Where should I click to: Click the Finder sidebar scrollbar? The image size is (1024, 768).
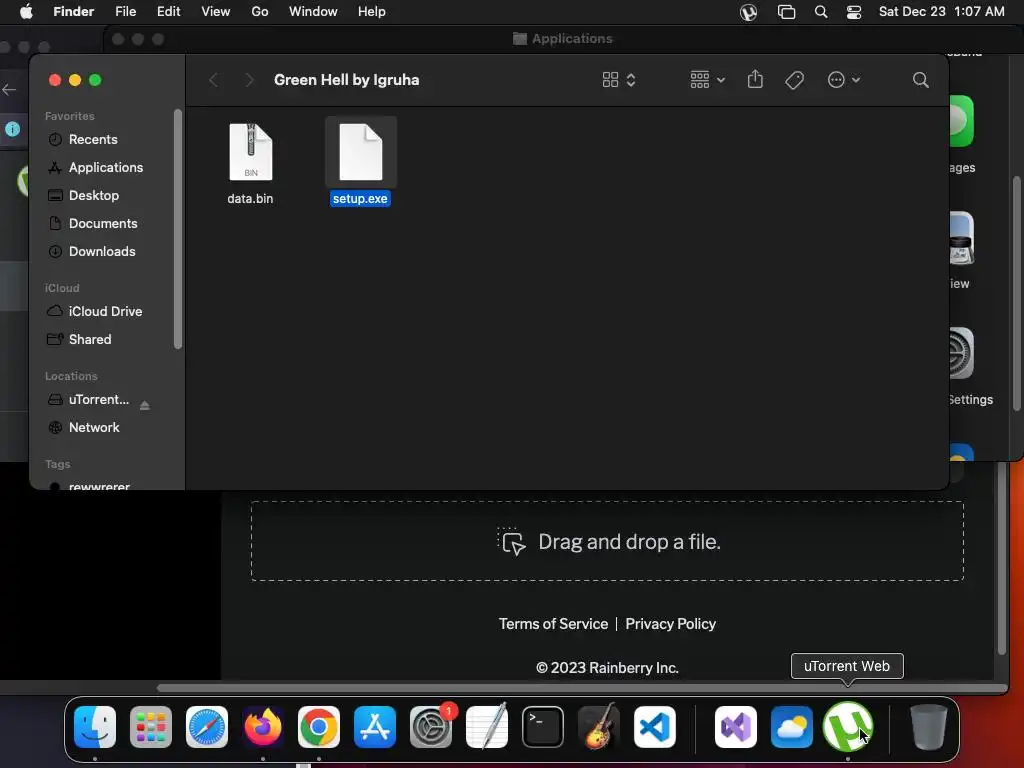click(178, 229)
